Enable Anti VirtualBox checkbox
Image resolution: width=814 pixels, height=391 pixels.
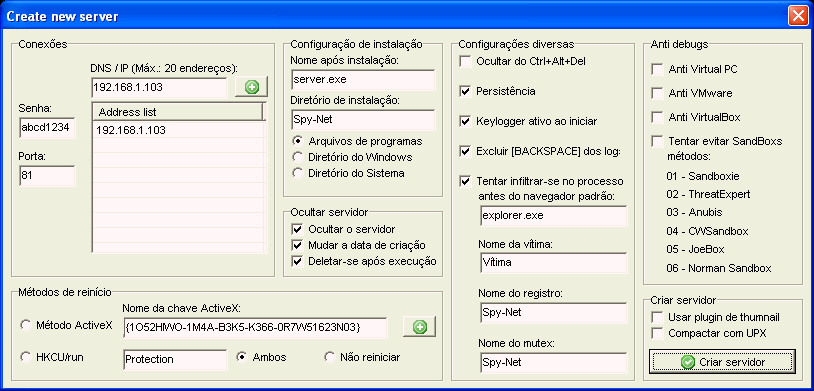click(x=658, y=117)
